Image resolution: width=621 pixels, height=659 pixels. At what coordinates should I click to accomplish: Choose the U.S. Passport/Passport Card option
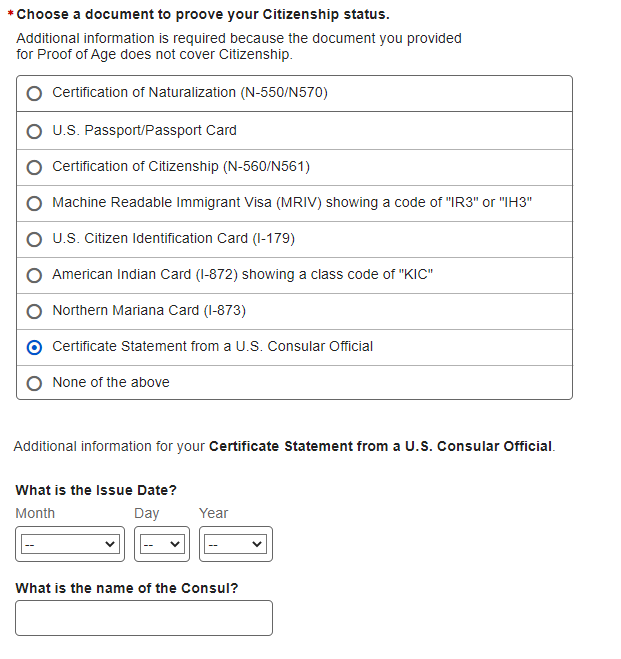[x=35, y=130]
